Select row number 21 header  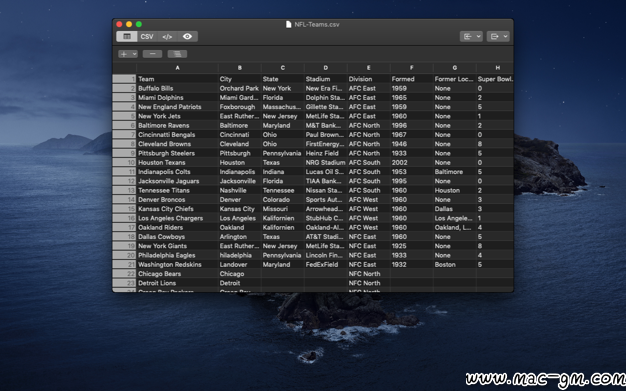pos(125,264)
